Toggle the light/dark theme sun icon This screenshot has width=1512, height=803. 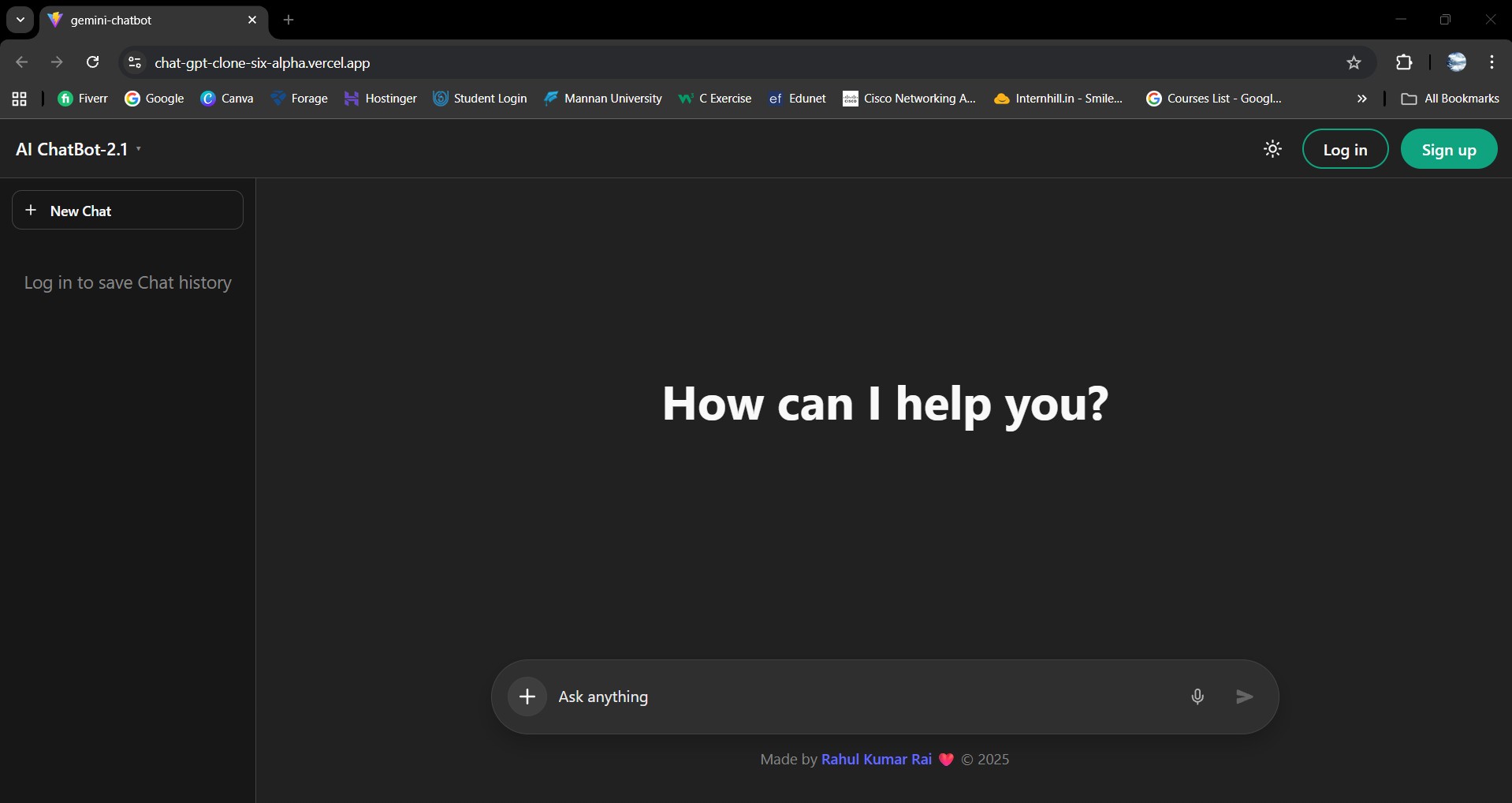point(1272,149)
